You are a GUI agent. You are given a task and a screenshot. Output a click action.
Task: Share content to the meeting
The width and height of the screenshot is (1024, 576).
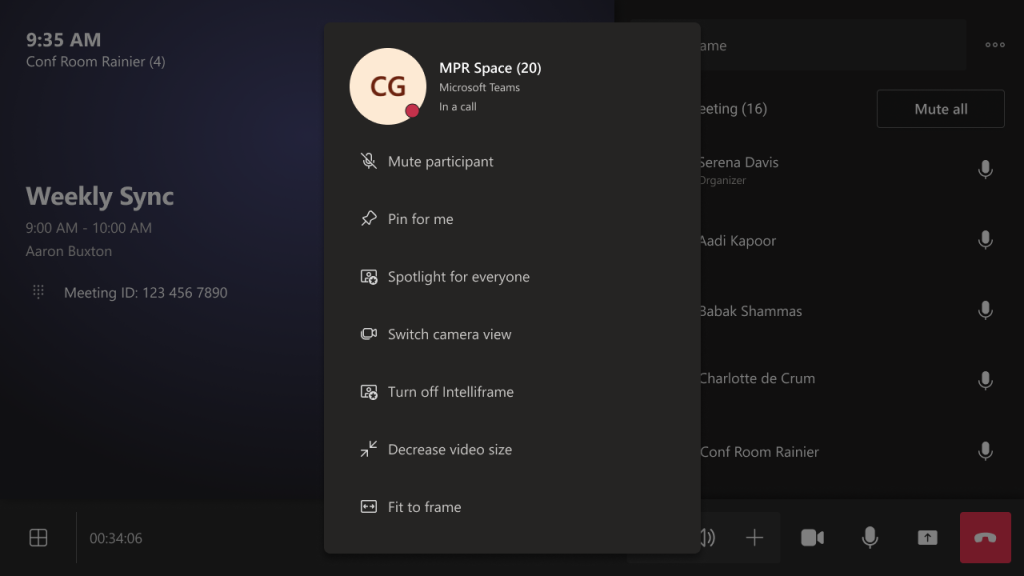click(x=926, y=537)
